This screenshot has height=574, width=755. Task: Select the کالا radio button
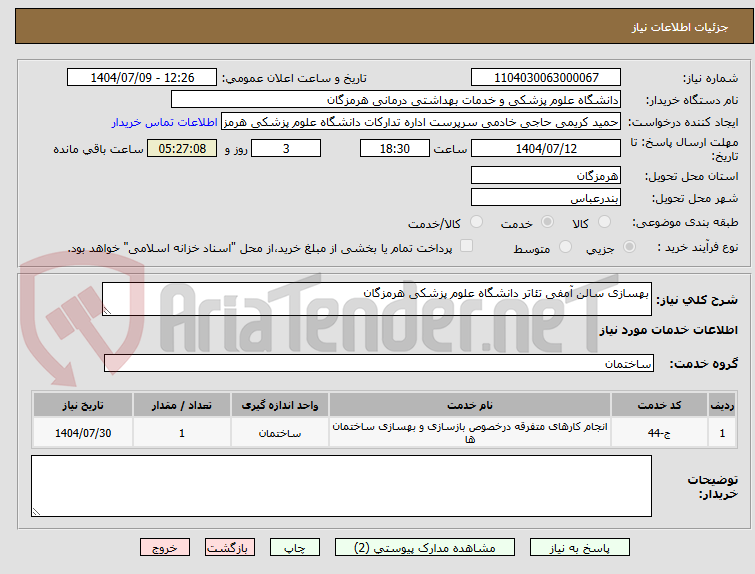point(604,222)
